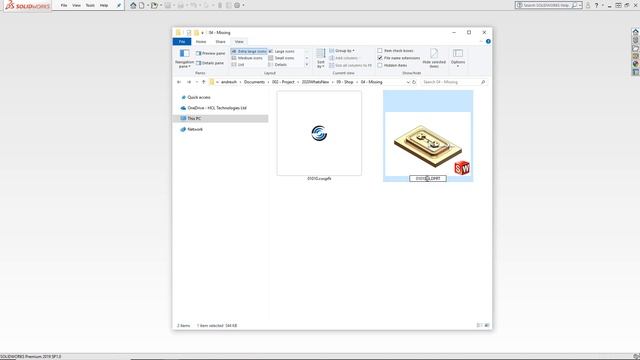The width and height of the screenshot is (640, 360).
Task: Refresh the 04 - Missing folder
Action: (414, 82)
